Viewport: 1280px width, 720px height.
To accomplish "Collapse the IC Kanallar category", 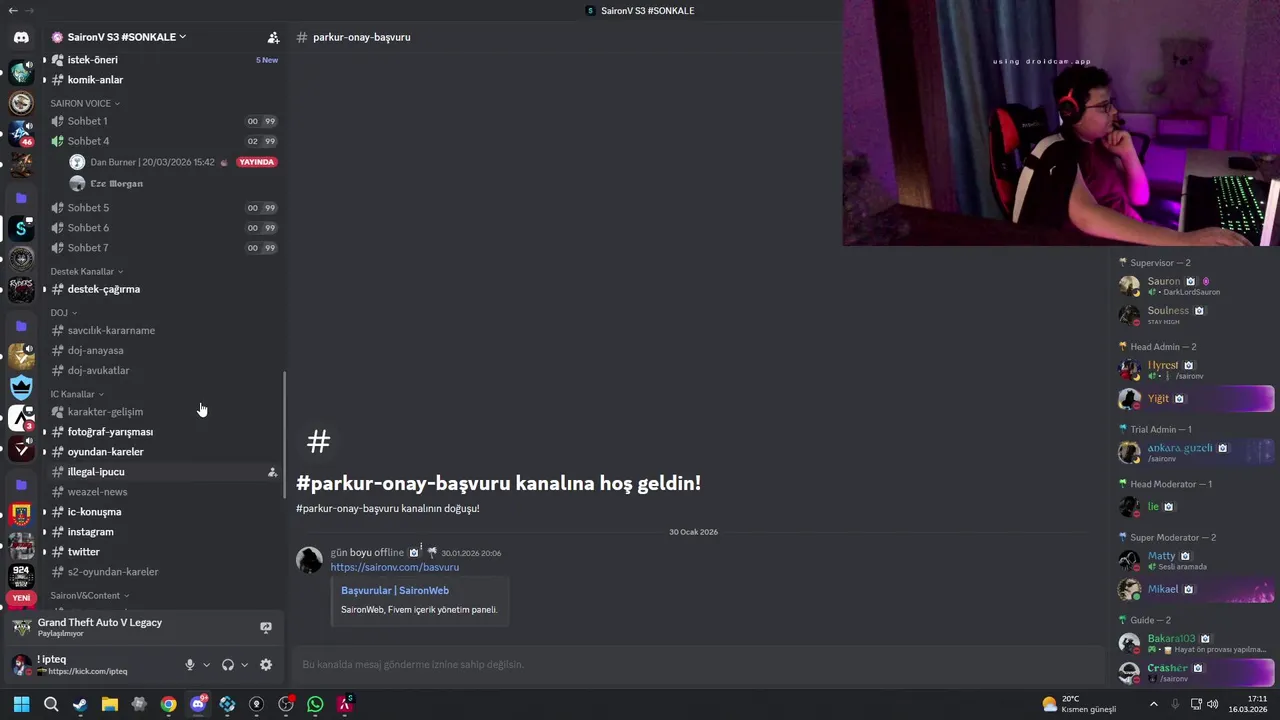I will click(x=77, y=394).
